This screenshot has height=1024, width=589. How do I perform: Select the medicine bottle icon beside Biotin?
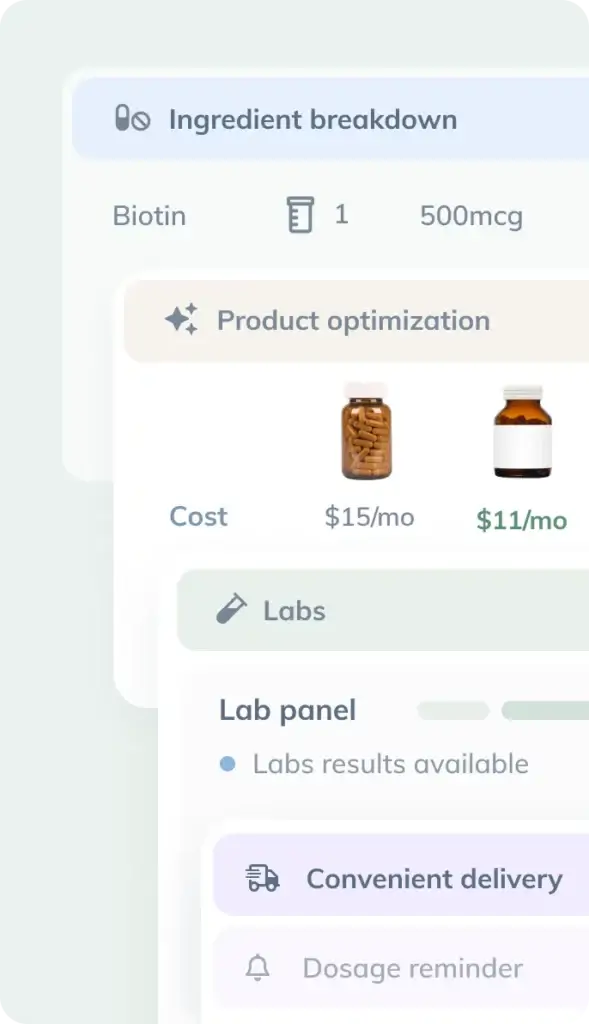click(x=299, y=215)
